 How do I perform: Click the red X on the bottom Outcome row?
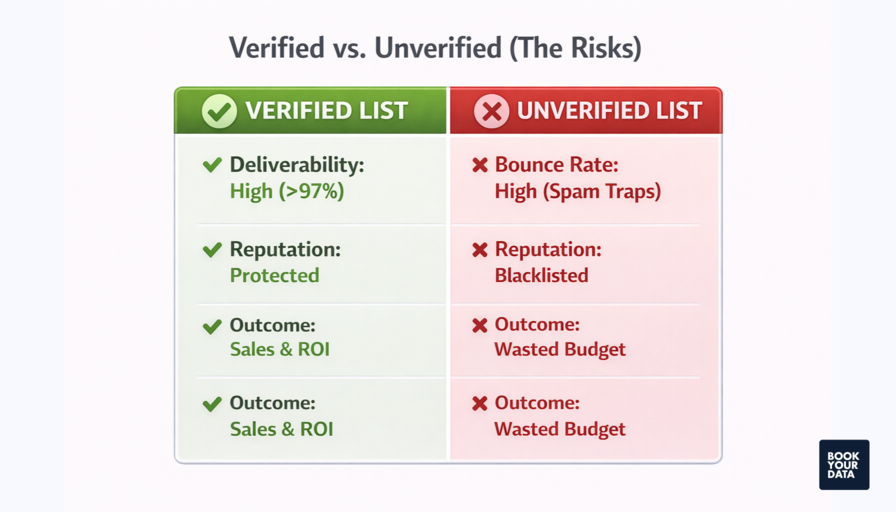tap(480, 404)
